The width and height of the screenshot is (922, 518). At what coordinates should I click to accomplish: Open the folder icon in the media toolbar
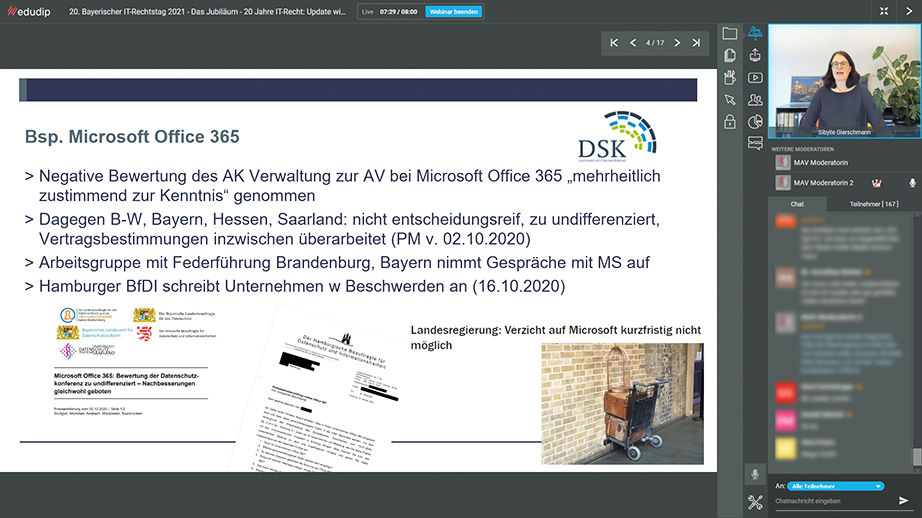(730, 34)
